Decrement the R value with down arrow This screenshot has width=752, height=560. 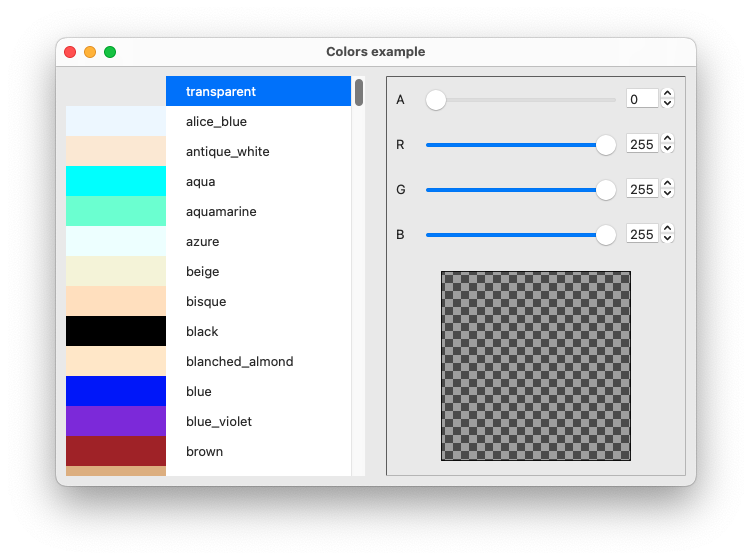[668, 149]
